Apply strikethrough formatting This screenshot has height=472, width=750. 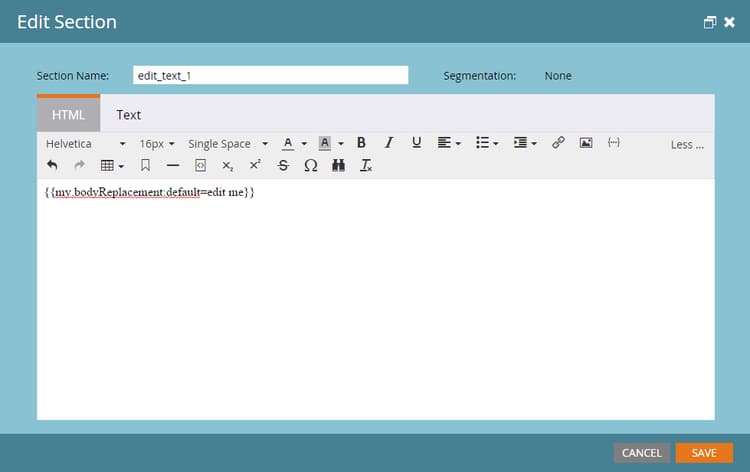click(283, 165)
